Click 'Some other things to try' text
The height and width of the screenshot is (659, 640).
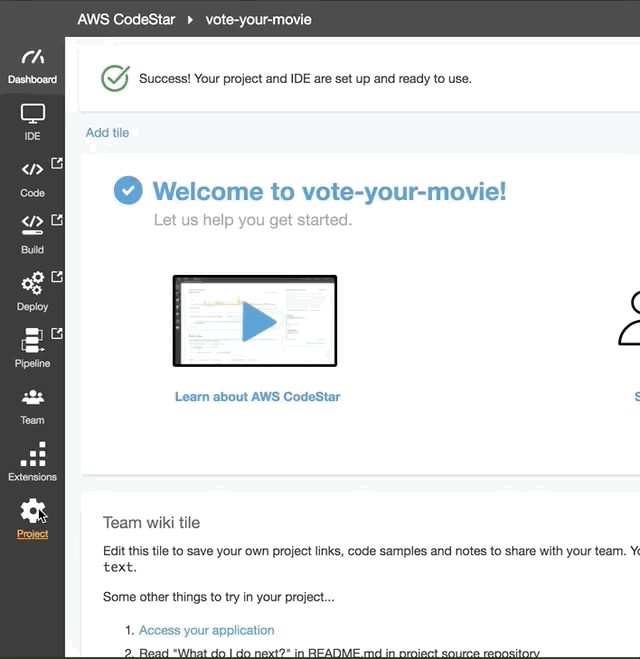point(219,597)
